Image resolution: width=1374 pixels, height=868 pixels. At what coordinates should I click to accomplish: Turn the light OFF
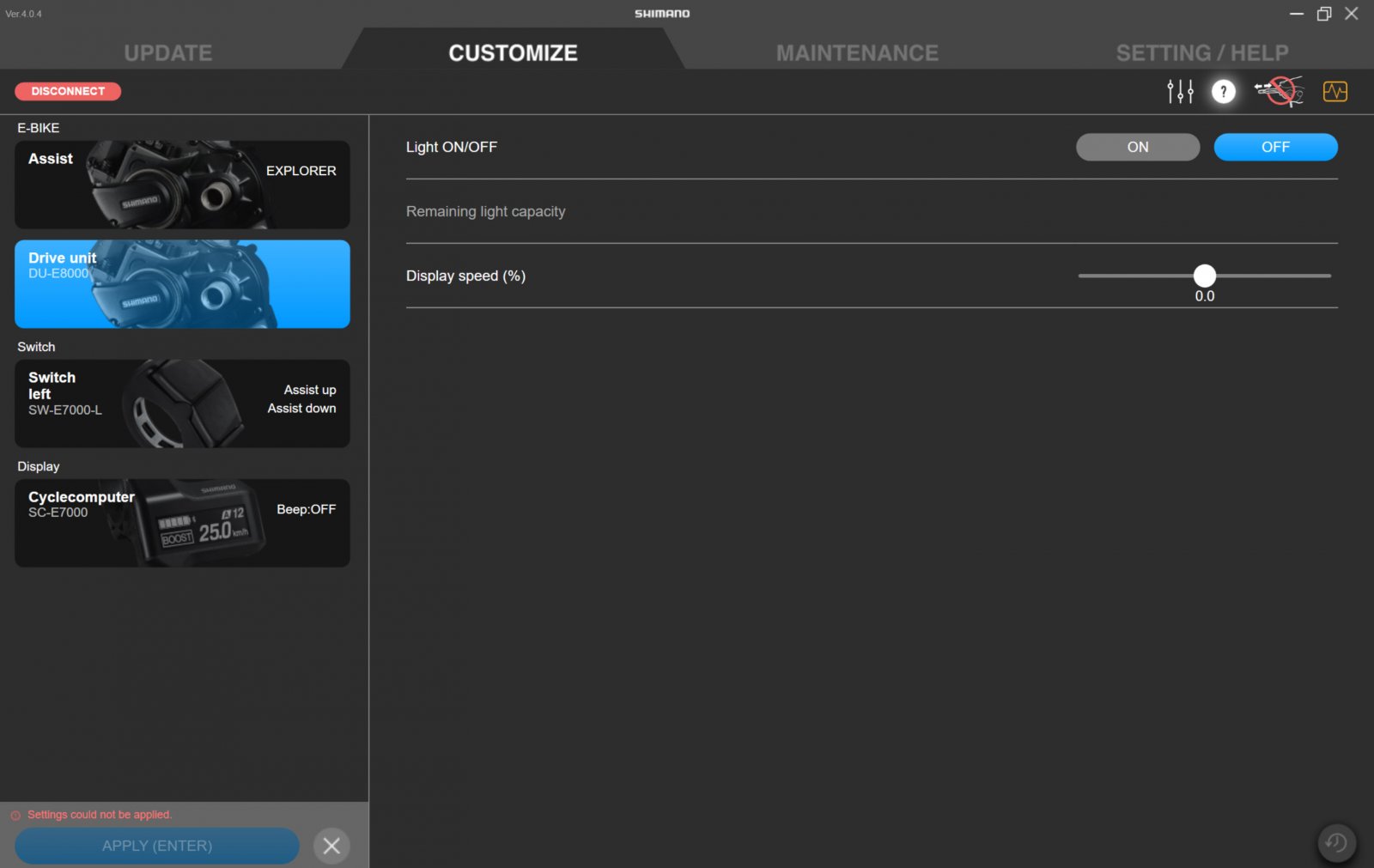tap(1275, 147)
